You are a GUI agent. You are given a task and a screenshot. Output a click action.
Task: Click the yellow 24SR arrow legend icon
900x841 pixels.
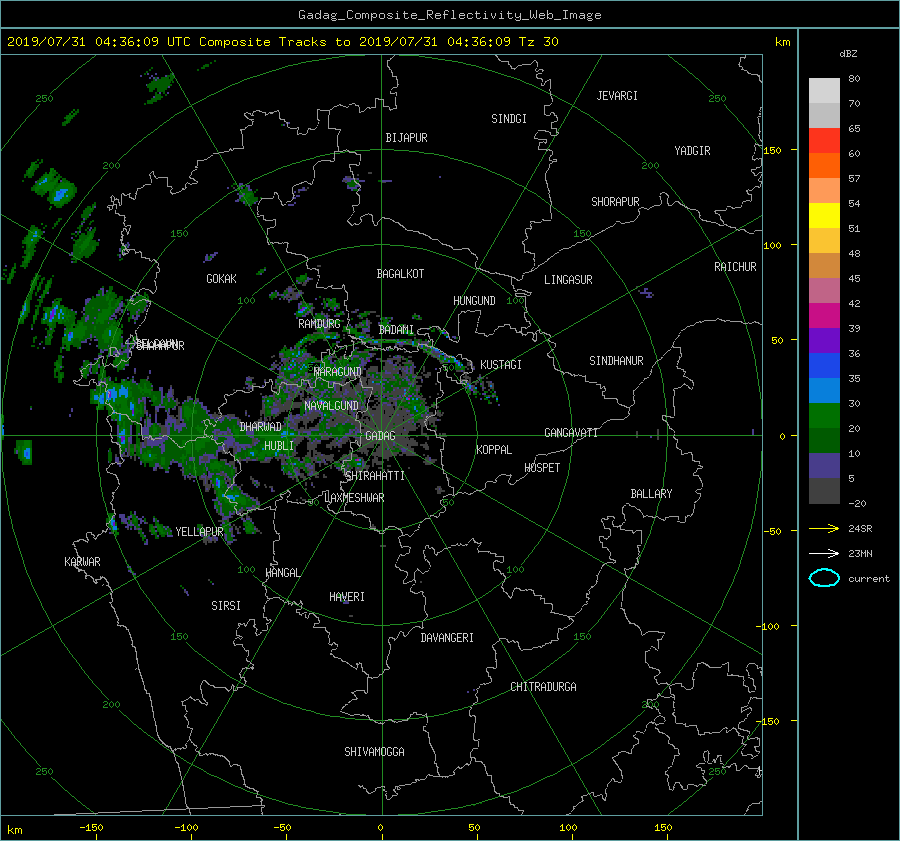click(x=824, y=529)
